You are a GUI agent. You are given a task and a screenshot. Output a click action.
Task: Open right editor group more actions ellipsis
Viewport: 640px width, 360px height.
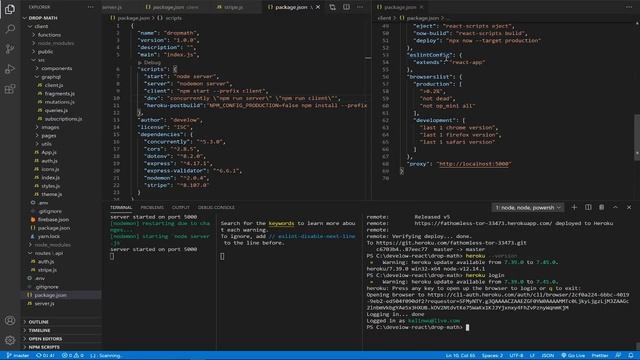tap(629, 7)
